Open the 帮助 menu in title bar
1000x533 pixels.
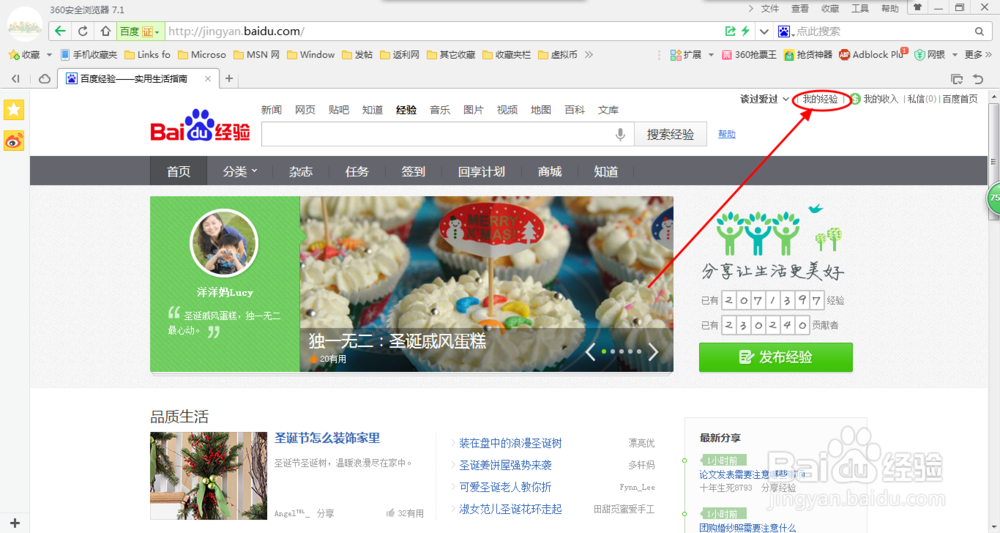click(x=890, y=8)
